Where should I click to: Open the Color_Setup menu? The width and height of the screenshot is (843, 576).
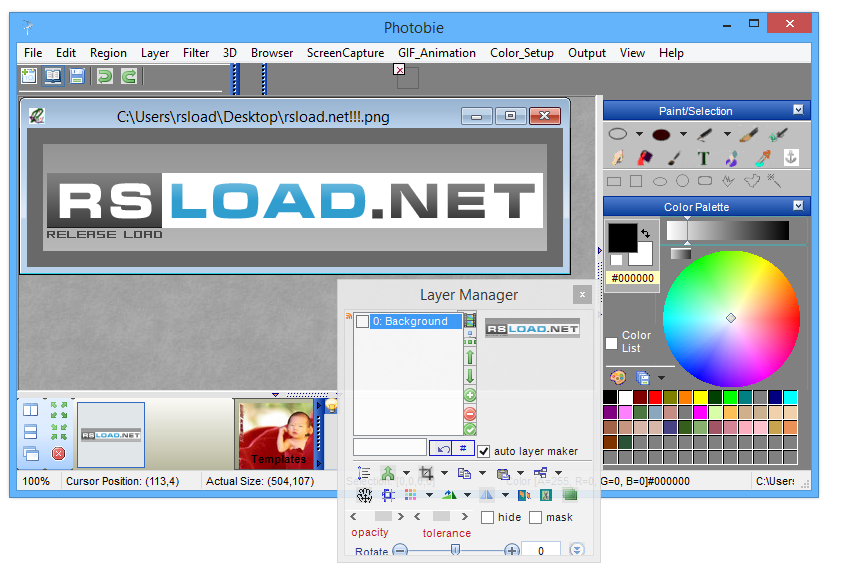pyautogui.click(x=521, y=53)
